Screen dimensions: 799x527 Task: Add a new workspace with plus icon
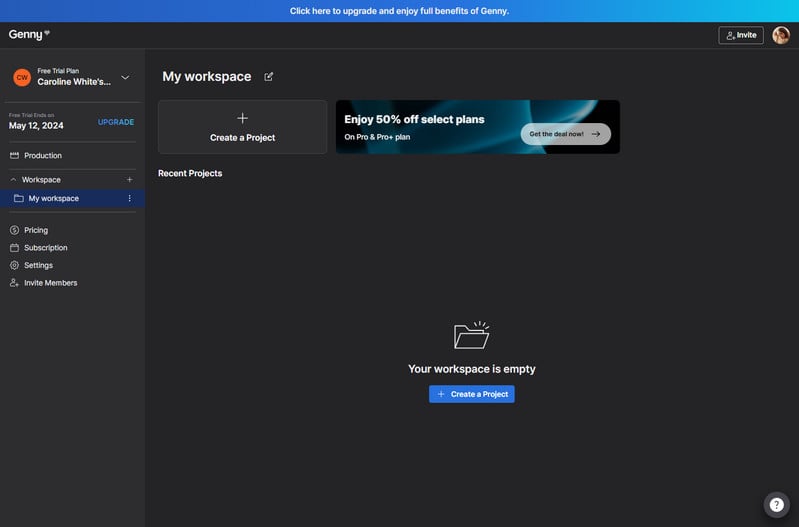129,180
